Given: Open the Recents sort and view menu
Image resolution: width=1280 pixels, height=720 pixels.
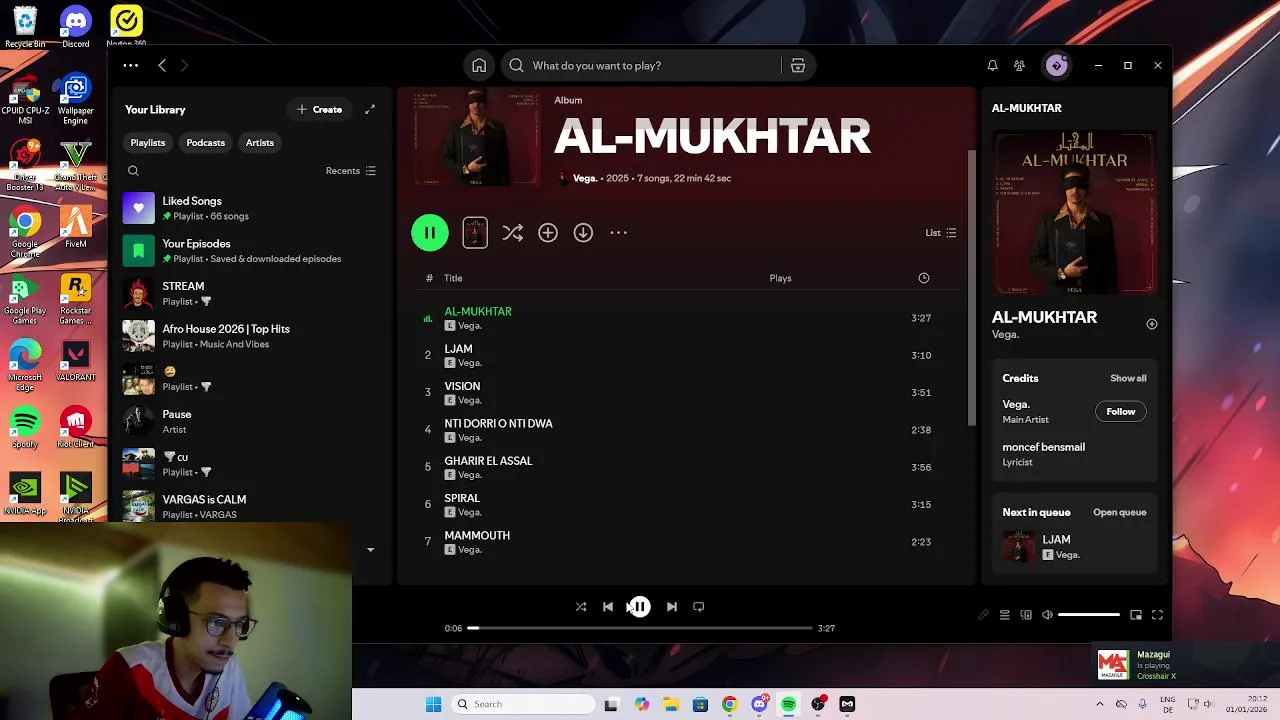Looking at the screenshot, I should [x=351, y=171].
